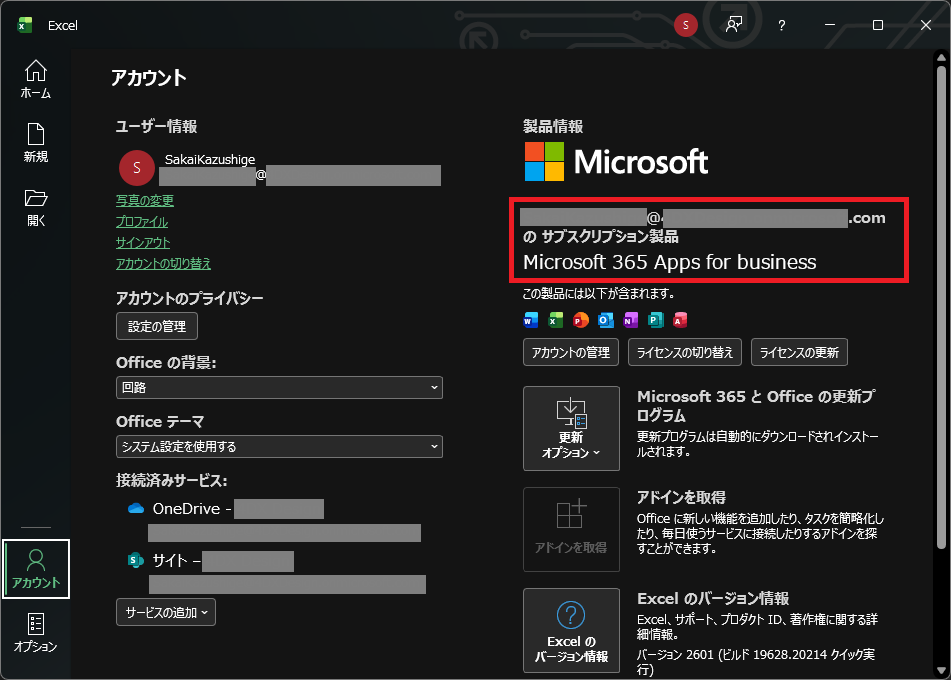
Task: Click the OneNote app icon
Action: (x=631, y=320)
